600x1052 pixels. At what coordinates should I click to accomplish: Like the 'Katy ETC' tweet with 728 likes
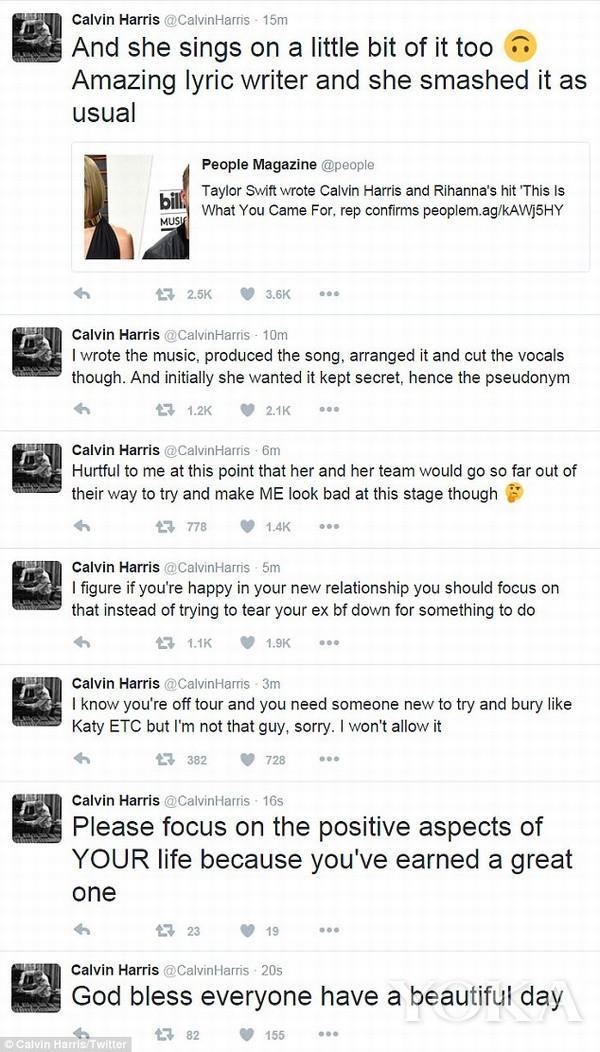[248, 759]
